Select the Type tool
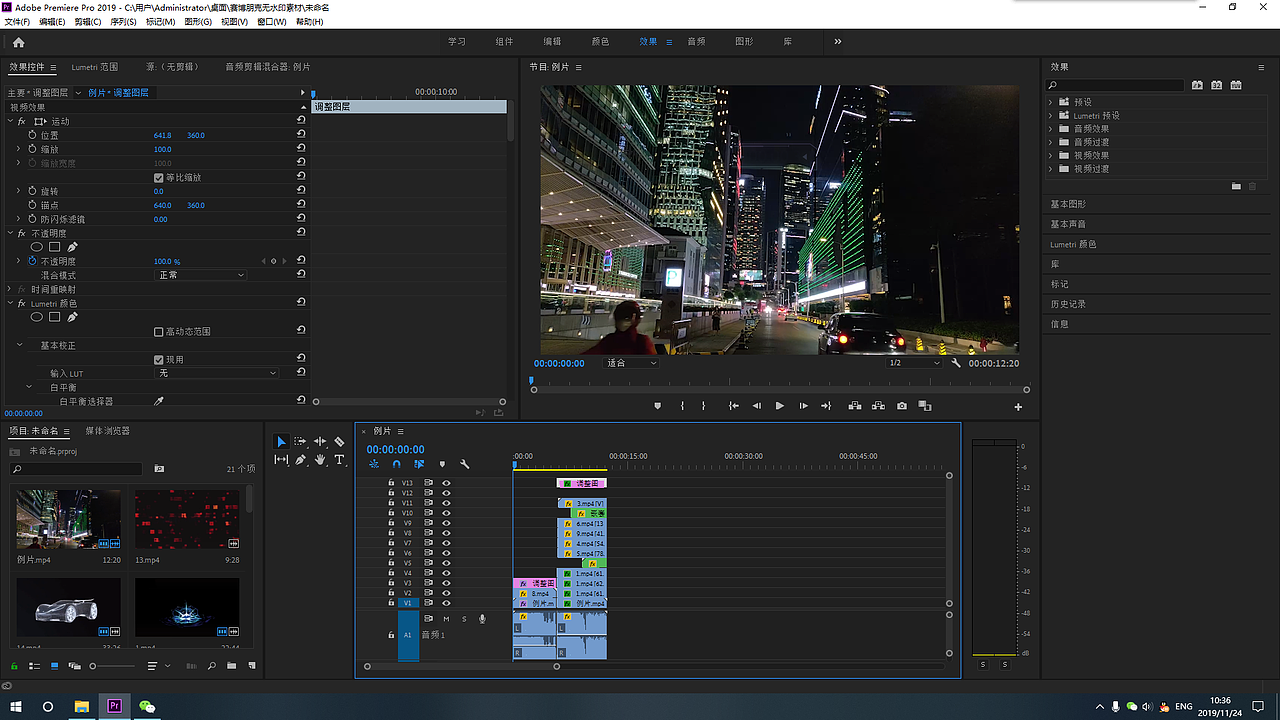 pos(339,460)
